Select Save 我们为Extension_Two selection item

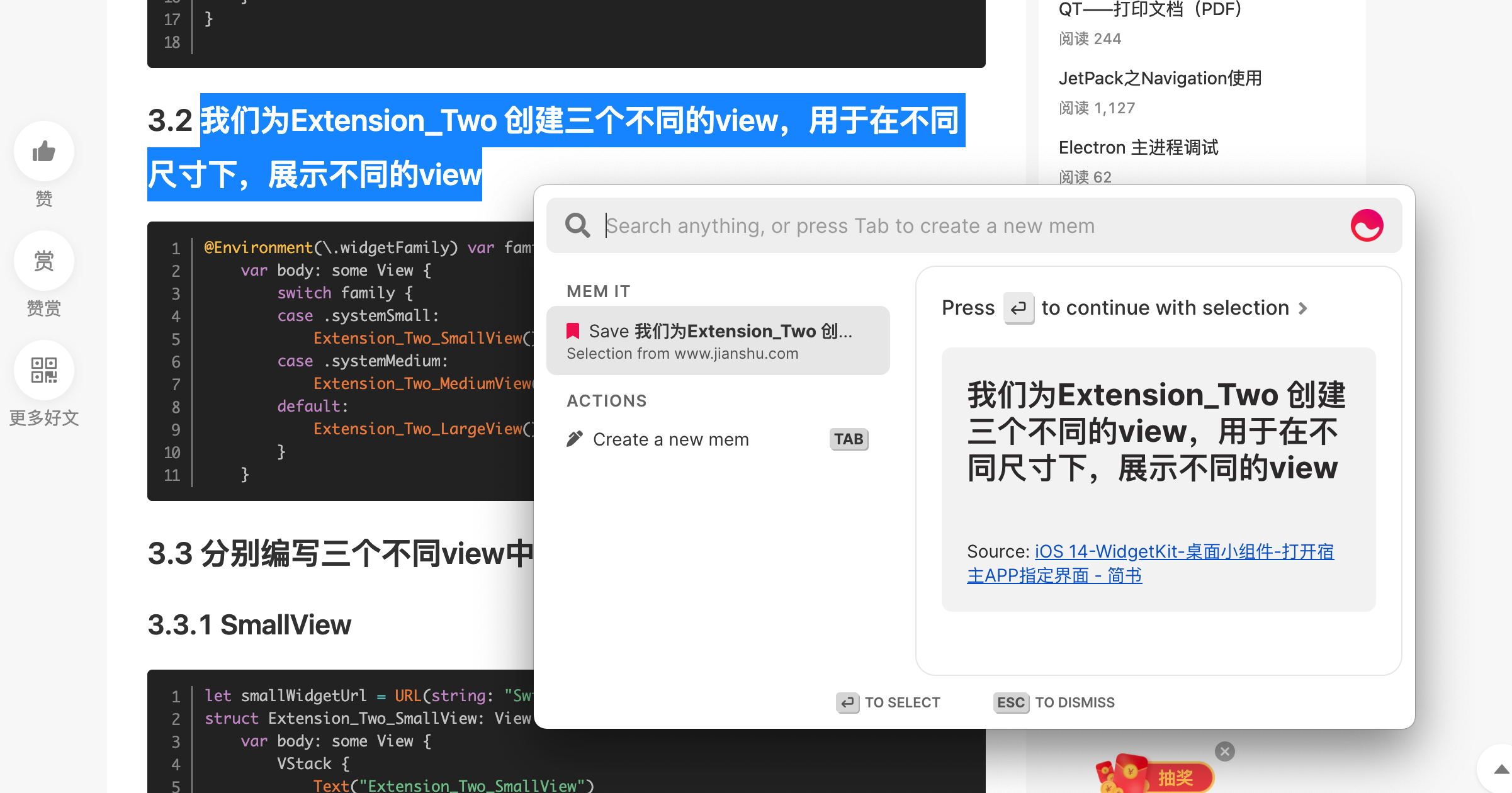tap(718, 340)
